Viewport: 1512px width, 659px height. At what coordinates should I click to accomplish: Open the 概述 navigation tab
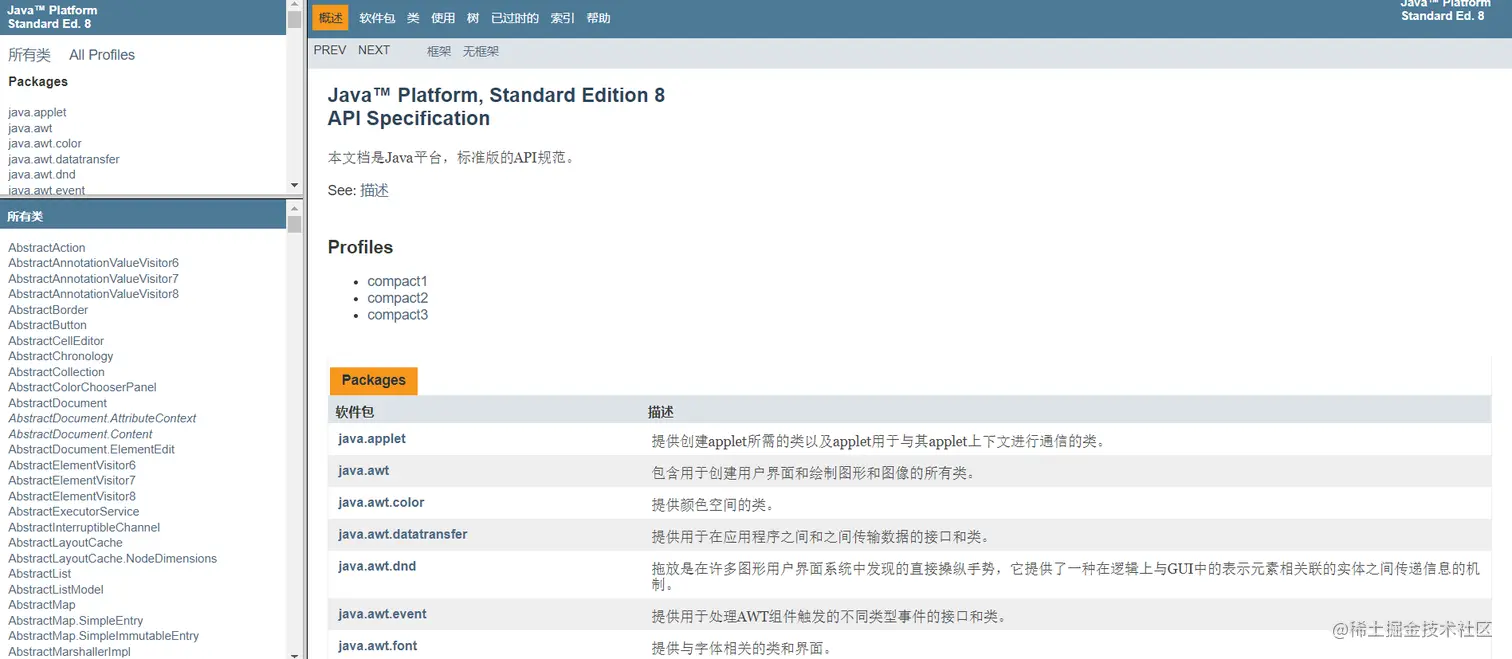click(330, 18)
